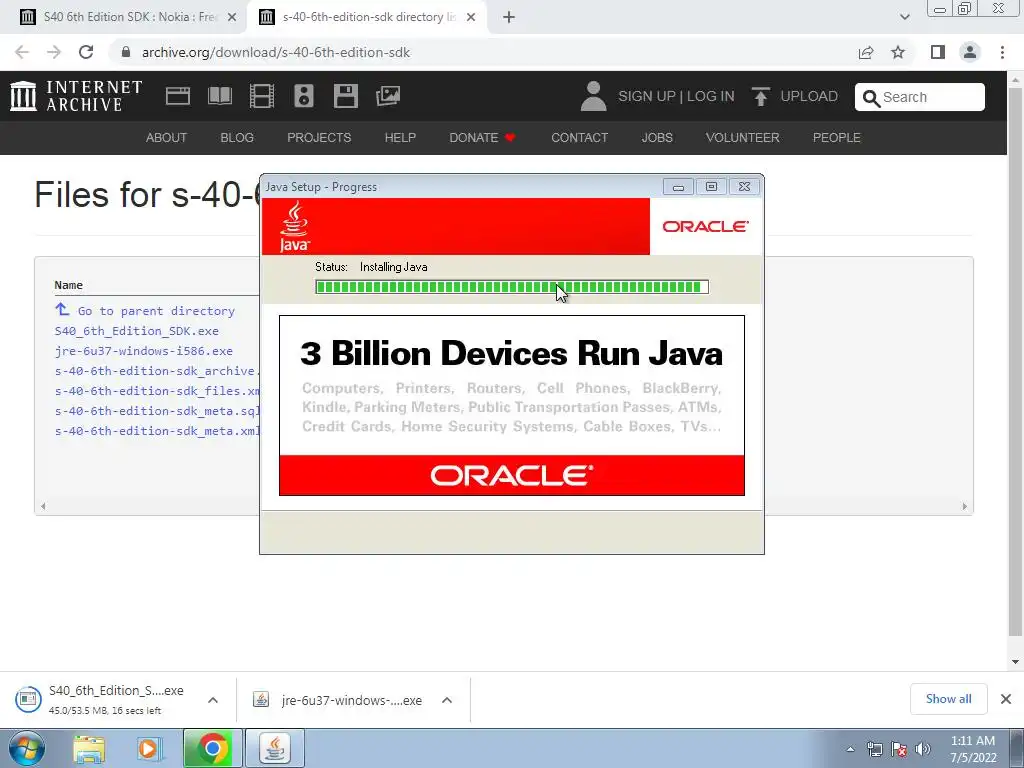The width and height of the screenshot is (1024, 768).
Task: Switch to Java setup in taskbar
Action: click(x=275, y=748)
